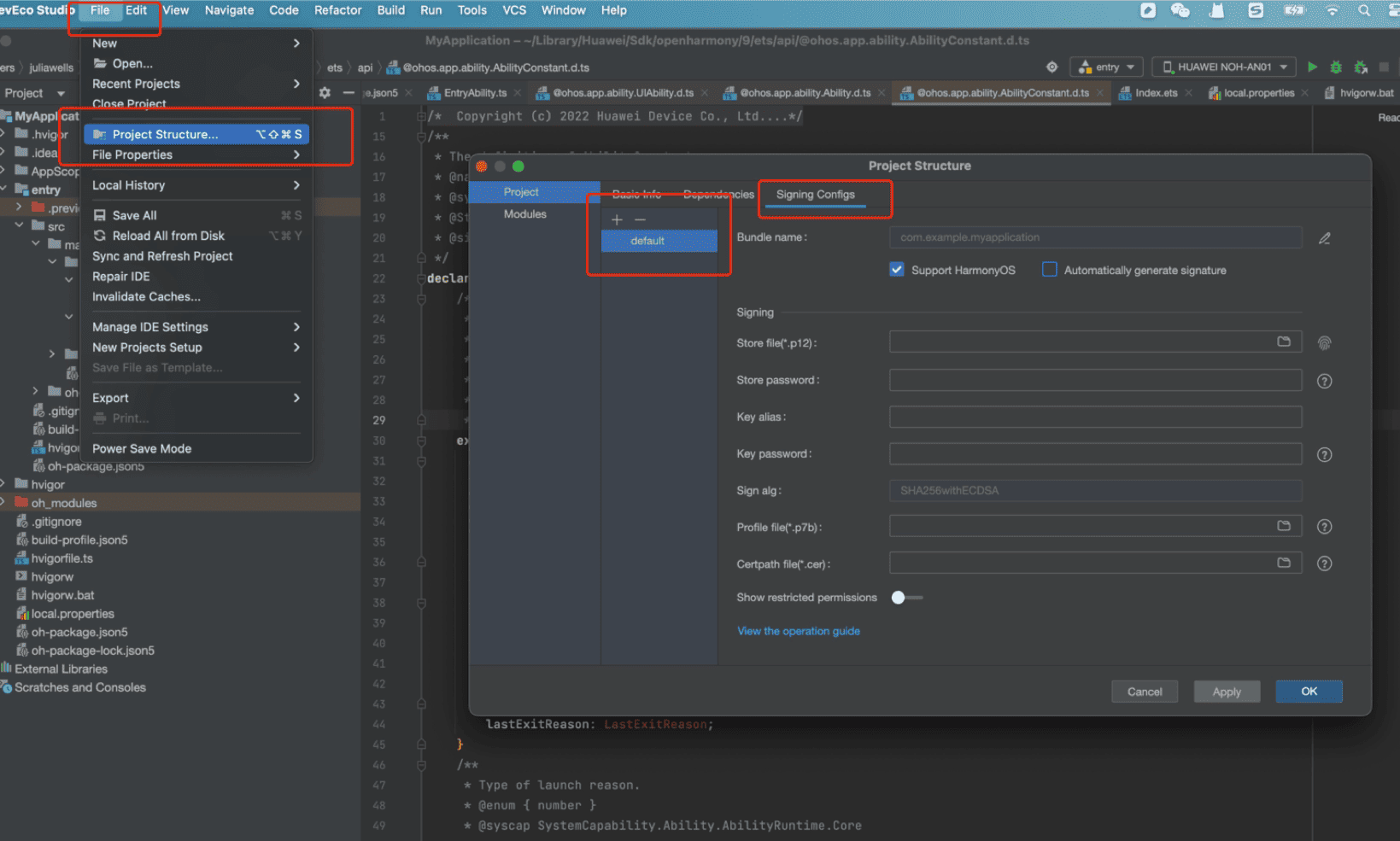Click the Apply button

pyautogui.click(x=1227, y=692)
